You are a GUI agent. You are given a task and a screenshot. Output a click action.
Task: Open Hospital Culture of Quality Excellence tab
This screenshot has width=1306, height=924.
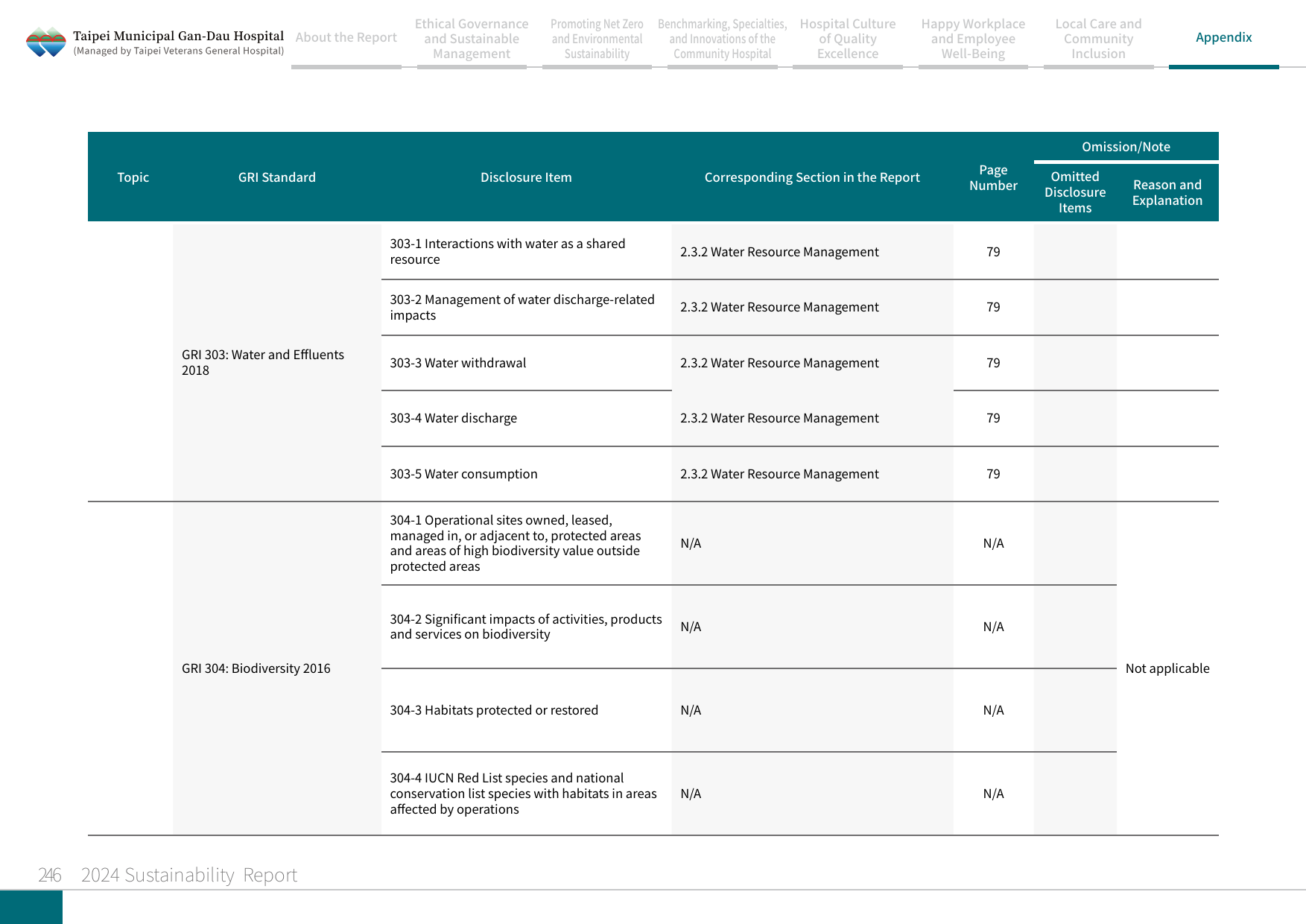848,39
